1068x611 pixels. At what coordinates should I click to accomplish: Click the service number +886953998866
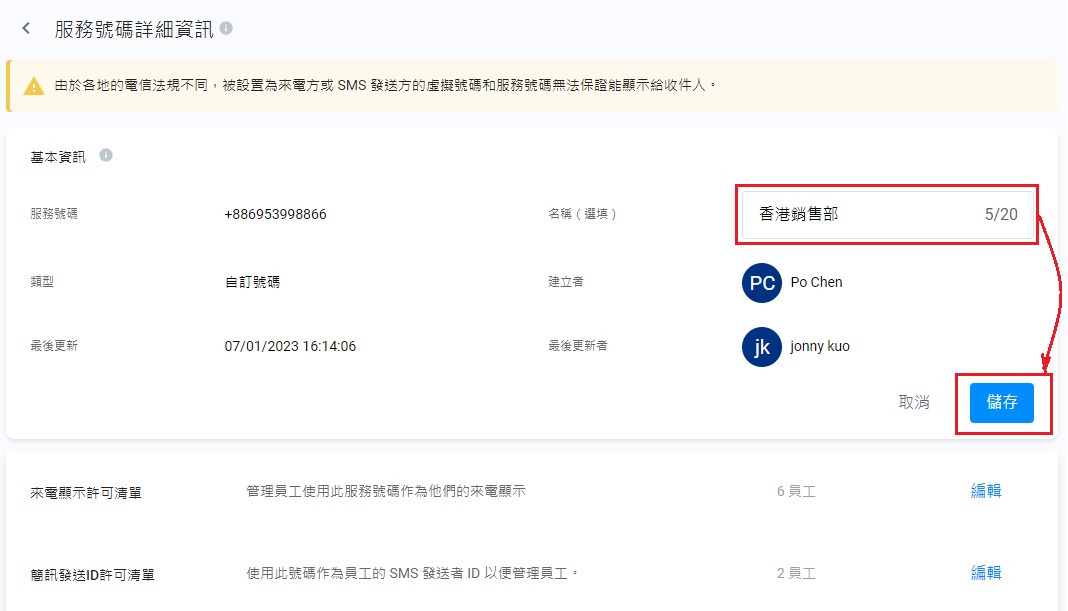click(275, 214)
